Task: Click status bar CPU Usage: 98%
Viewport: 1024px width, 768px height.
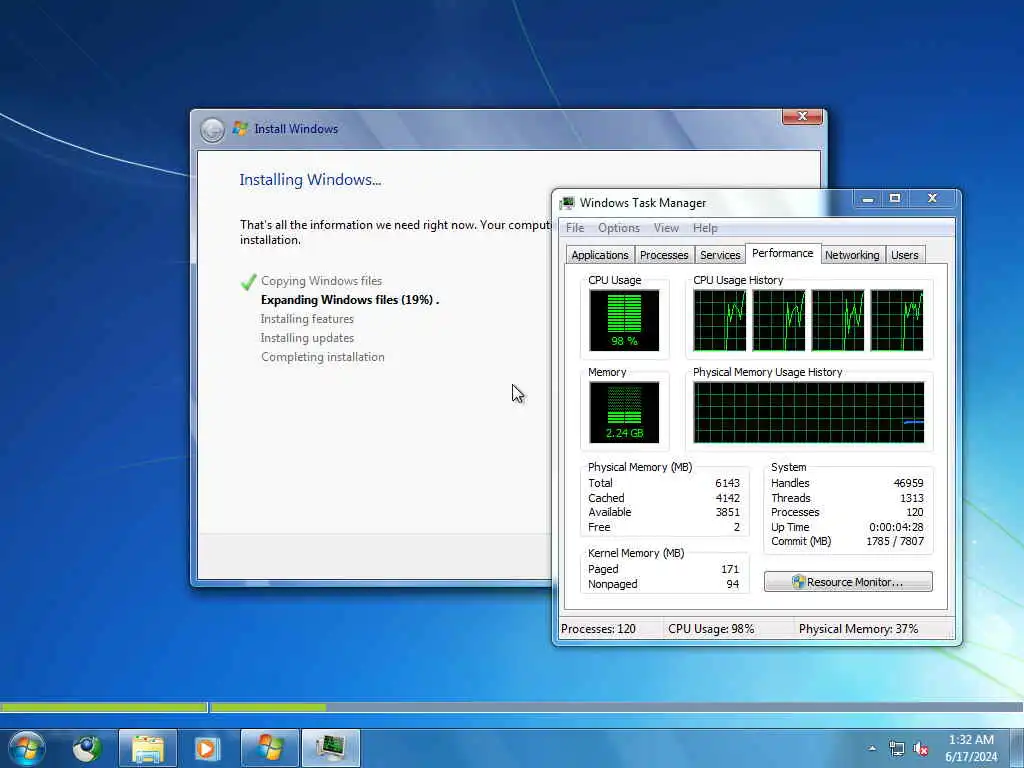Action: click(711, 629)
